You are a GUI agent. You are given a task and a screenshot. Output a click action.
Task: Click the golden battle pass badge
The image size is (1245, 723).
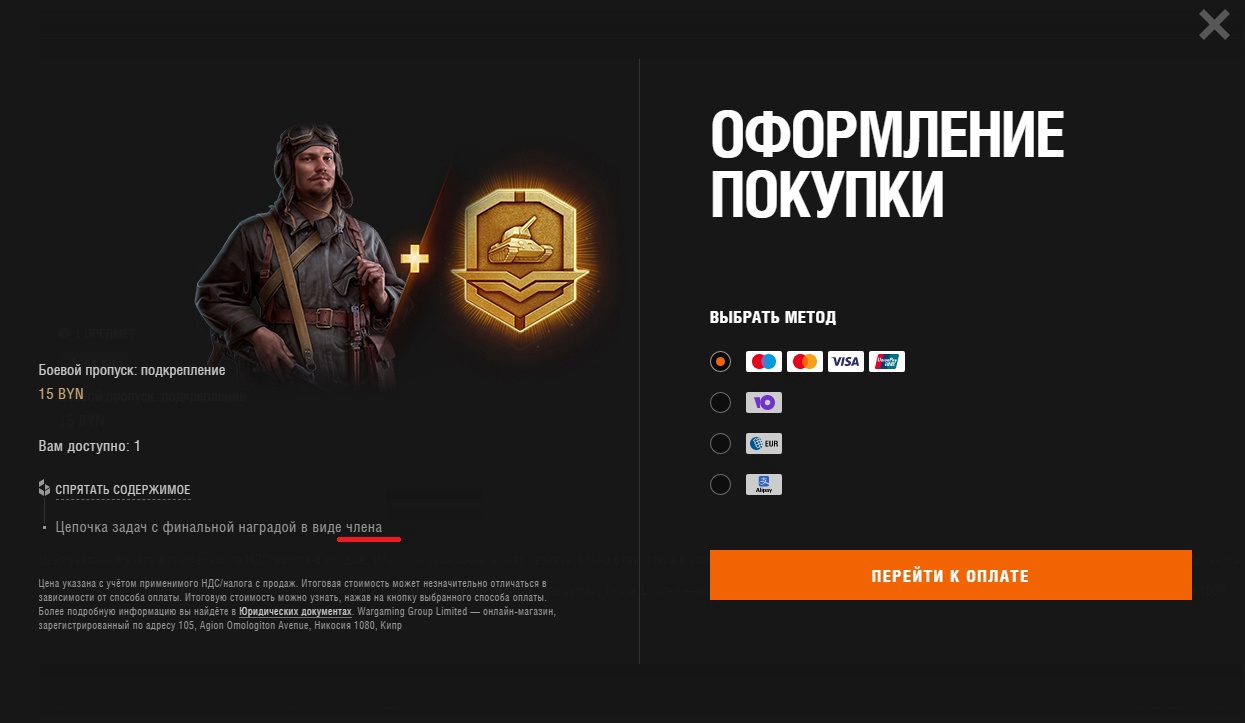(x=513, y=260)
